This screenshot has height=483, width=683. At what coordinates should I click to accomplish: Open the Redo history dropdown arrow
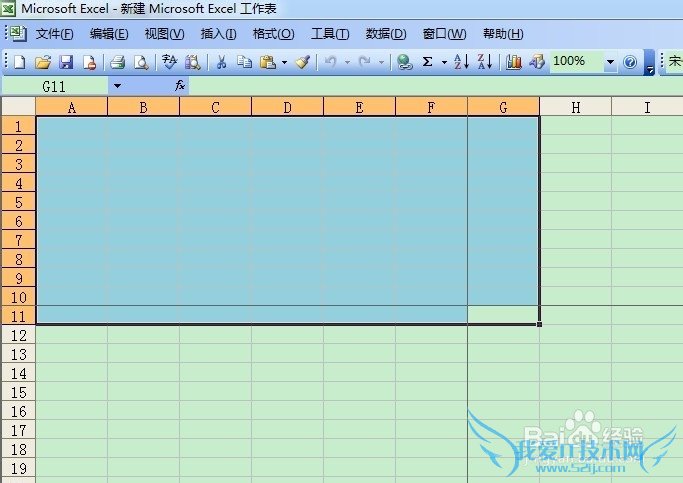point(381,63)
